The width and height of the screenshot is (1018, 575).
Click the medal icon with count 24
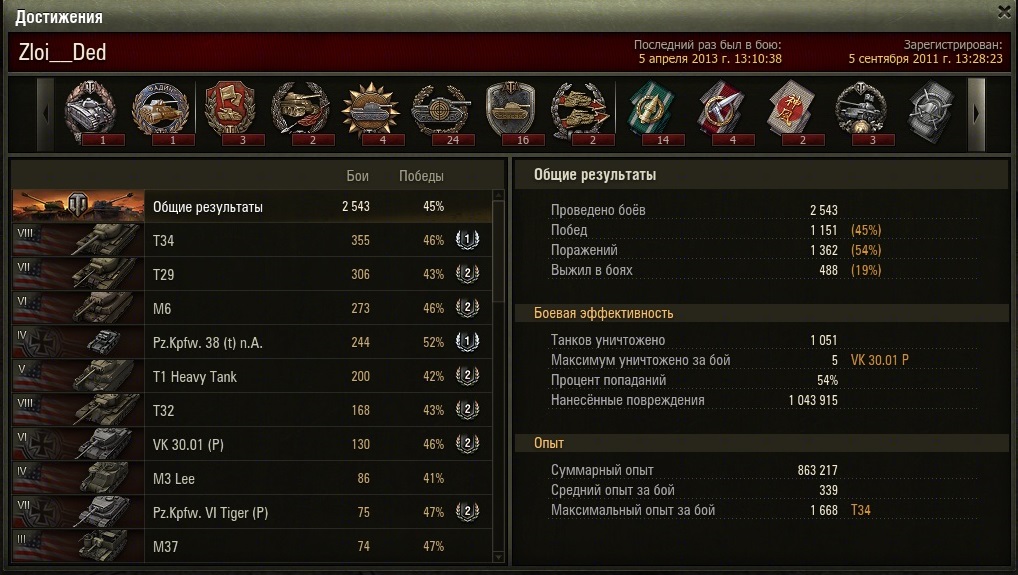(440, 112)
